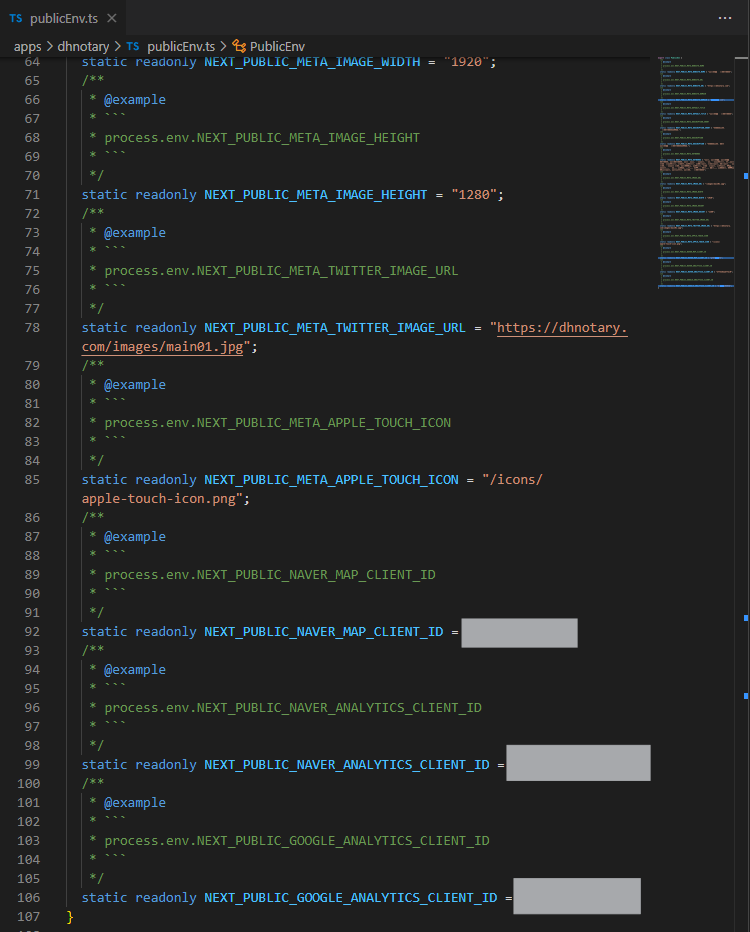Viewport: 750px width, 932px height.
Task: Follow the https://dhnotary.com image URL link
Action: pos(562,328)
